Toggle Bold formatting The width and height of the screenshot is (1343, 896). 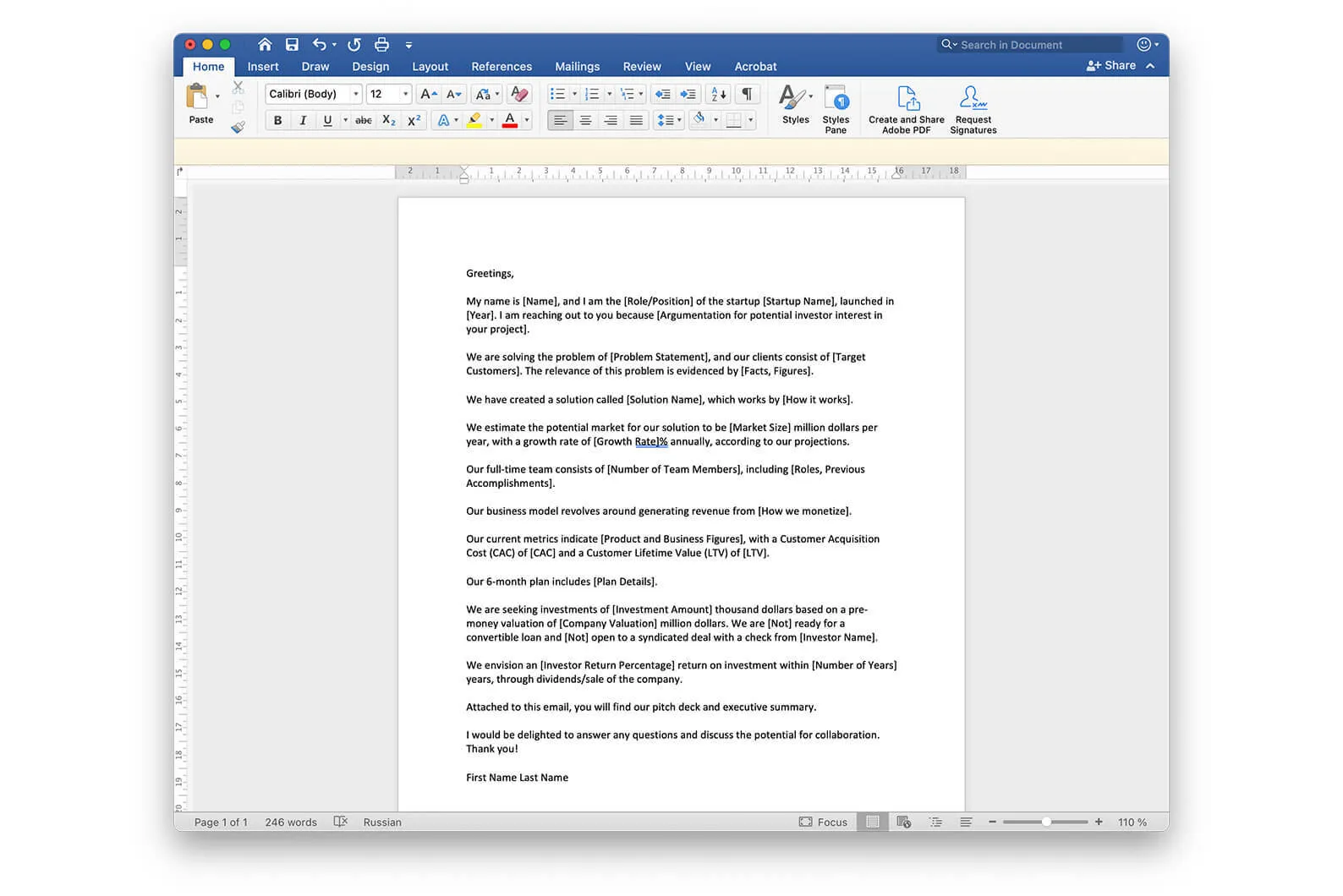[x=277, y=120]
